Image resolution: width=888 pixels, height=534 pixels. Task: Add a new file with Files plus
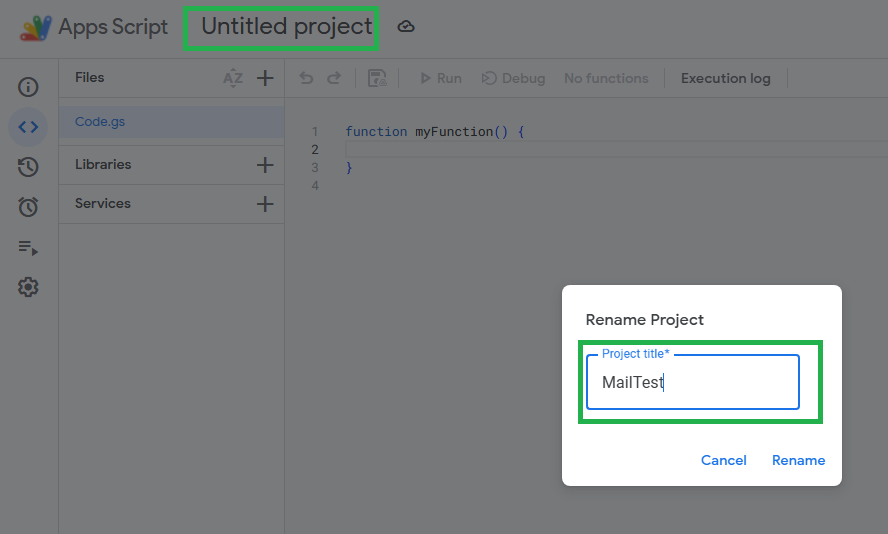point(265,78)
